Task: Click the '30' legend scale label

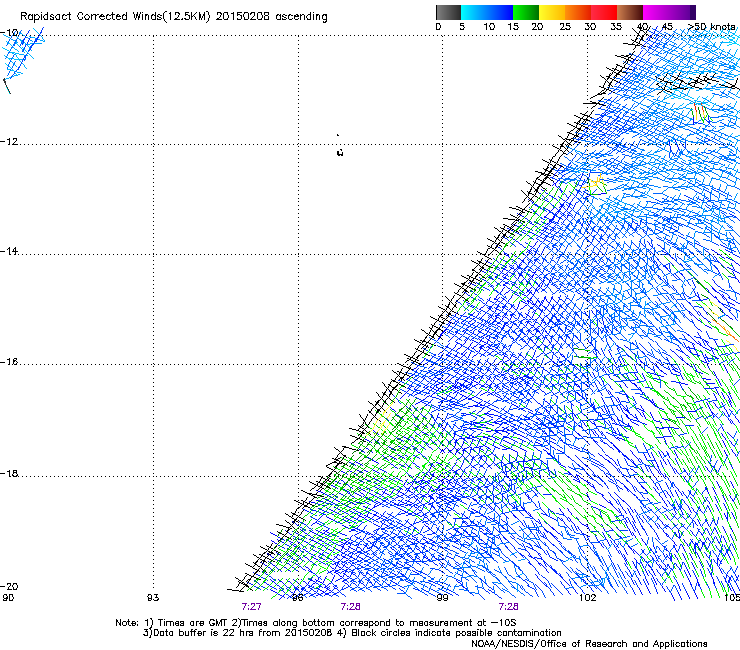Action: click(x=590, y=27)
